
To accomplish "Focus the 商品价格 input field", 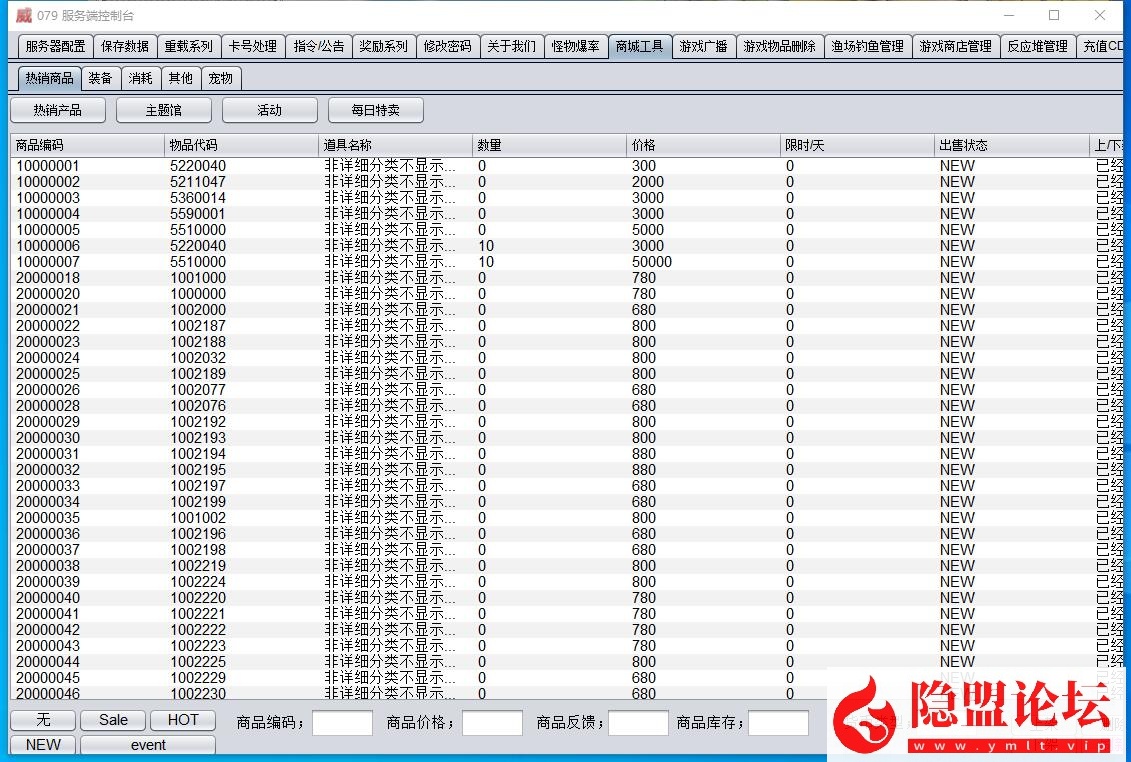I will pos(492,723).
